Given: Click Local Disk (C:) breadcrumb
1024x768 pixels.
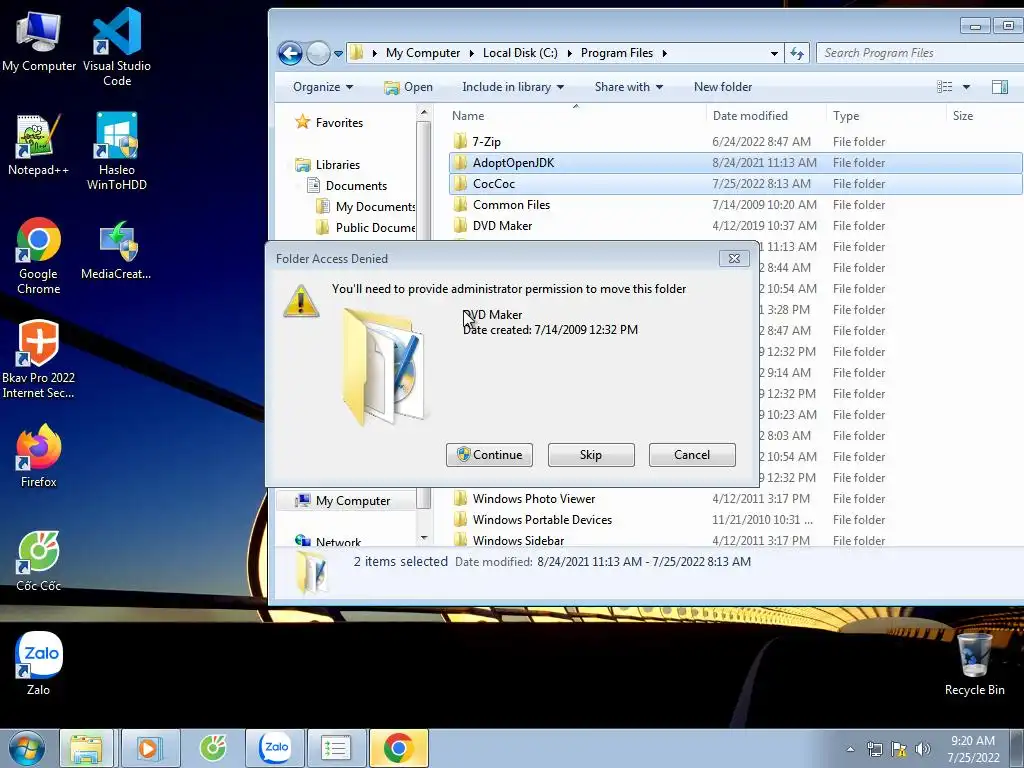Looking at the screenshot, I should (x=520, y=53).
